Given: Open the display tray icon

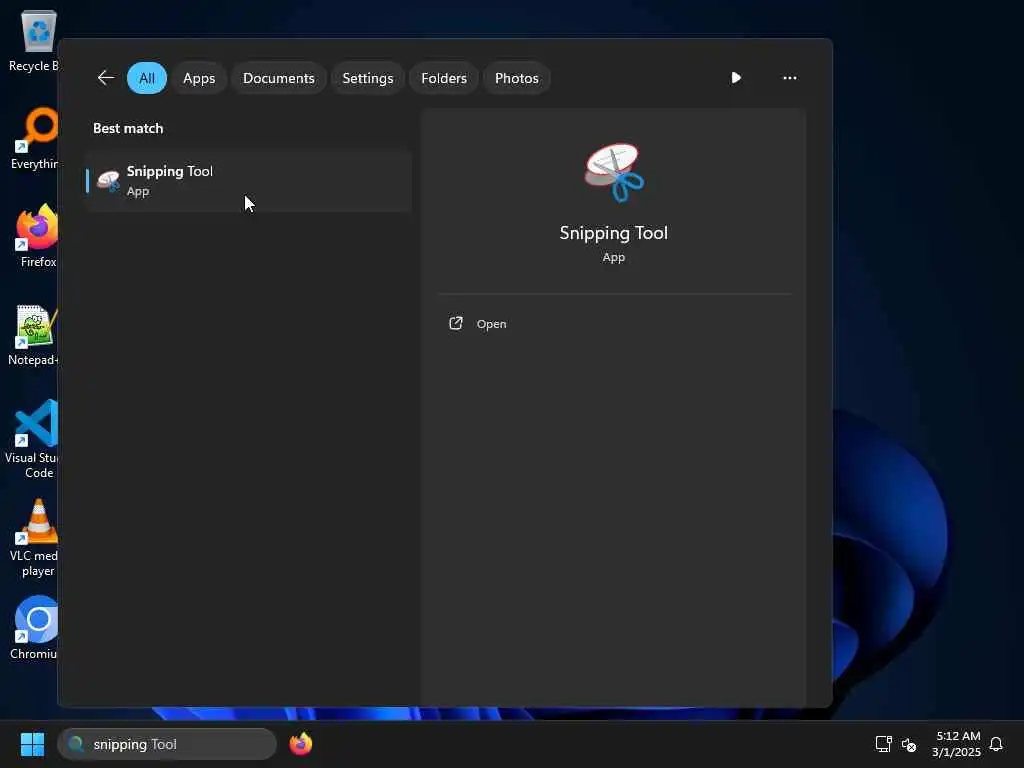Looking at the screenshot, I should pyautogui.click(x=883, y=744).
